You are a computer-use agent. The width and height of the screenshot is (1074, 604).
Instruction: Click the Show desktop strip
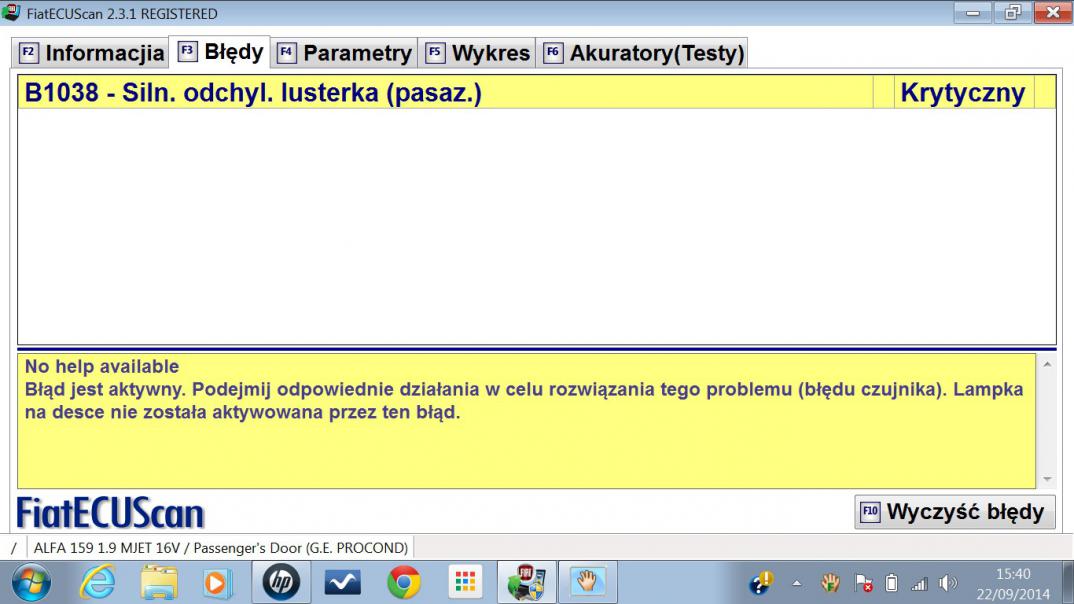pos(1068,583)
